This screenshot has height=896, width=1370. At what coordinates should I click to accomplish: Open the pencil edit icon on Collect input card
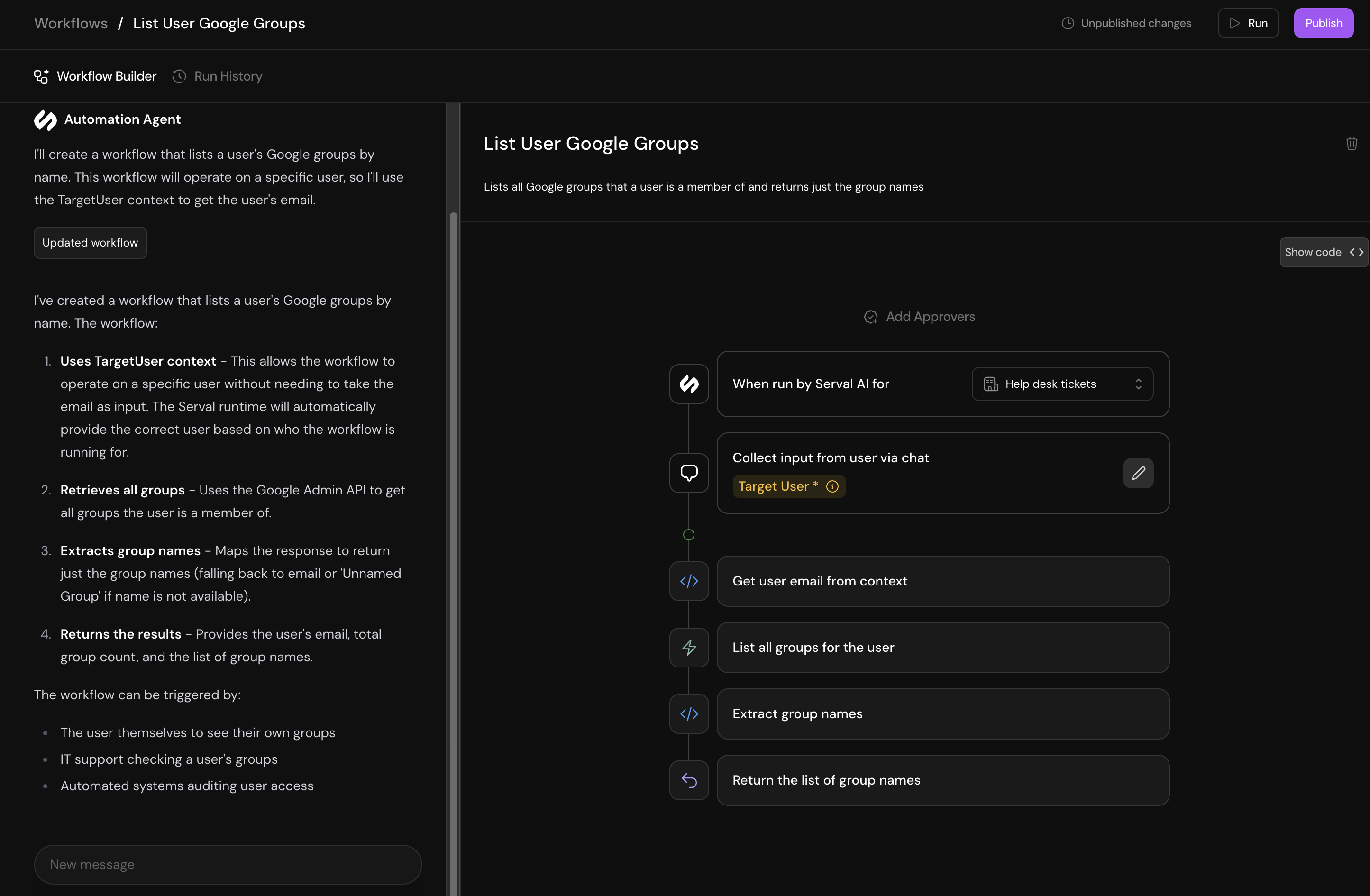pyautogui.click(x=1139, y=473)
